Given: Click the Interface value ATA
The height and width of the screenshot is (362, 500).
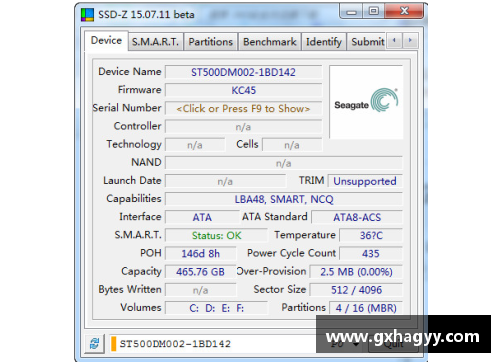Looking at the screenshot, I should (x=202, y=217).
